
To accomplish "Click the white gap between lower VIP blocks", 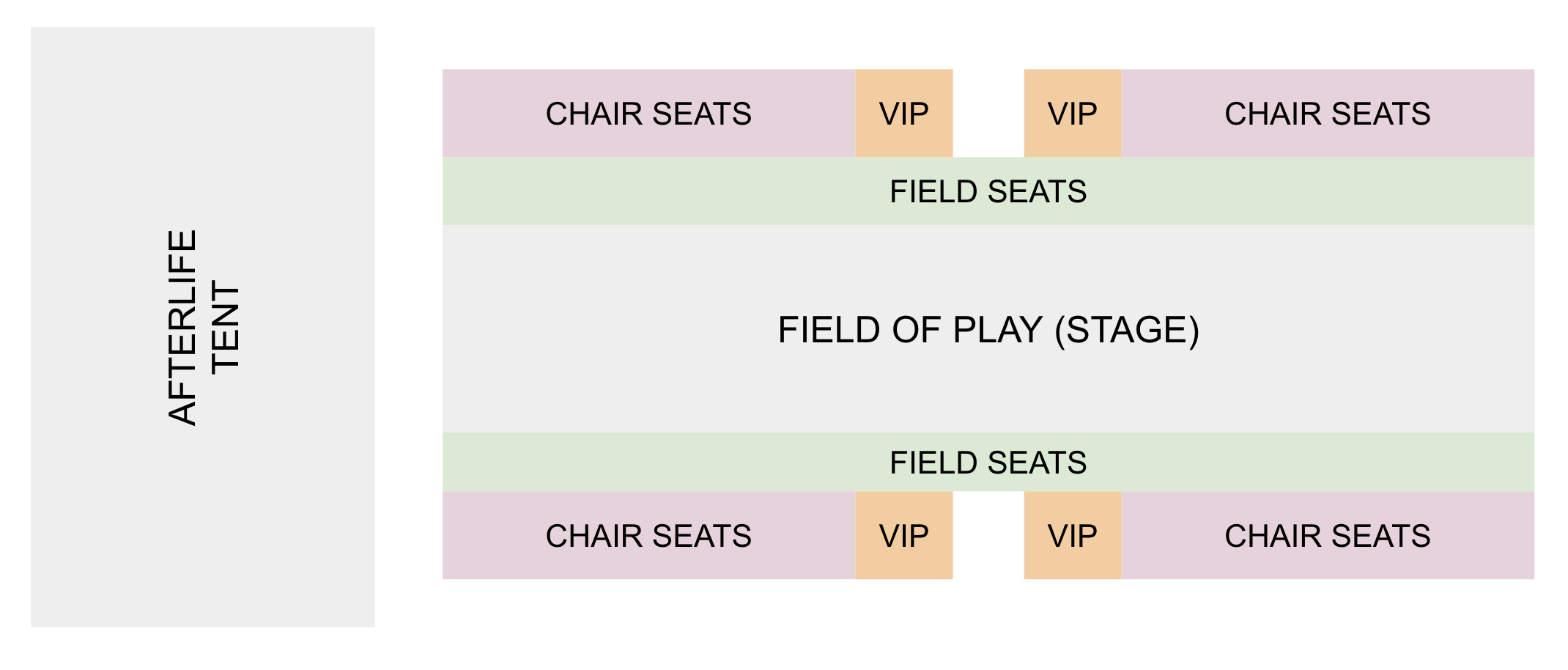I will [988, 535].
